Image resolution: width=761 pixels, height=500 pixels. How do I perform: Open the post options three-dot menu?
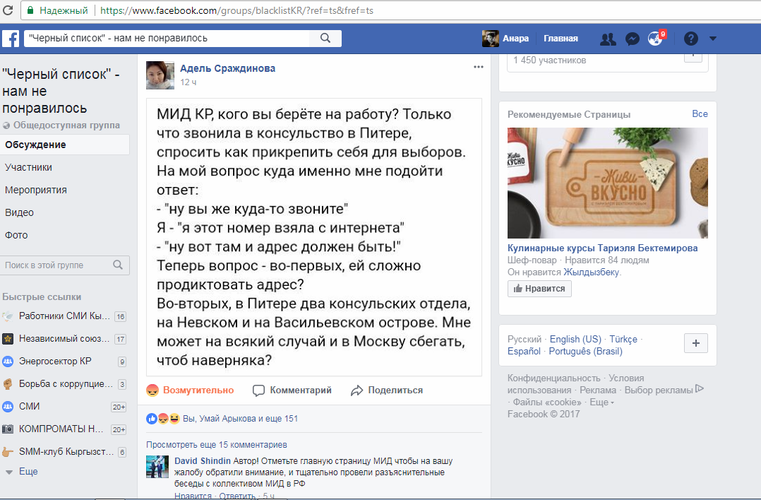click(478, 67)
